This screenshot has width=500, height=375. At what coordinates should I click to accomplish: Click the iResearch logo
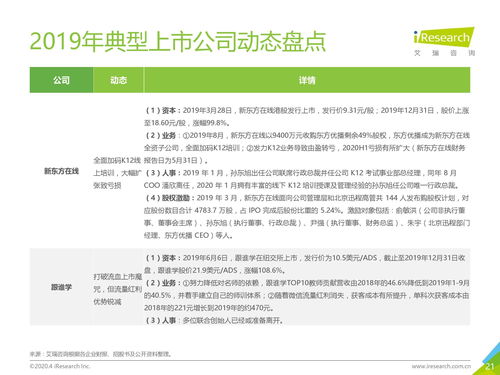(444, 37)
